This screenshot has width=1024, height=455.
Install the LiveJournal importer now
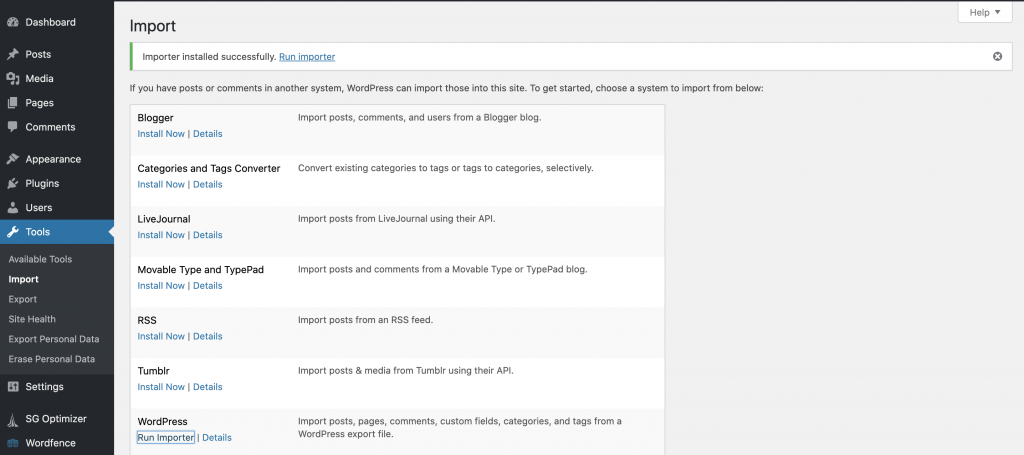pyautogui.click(x=161, y=235)
